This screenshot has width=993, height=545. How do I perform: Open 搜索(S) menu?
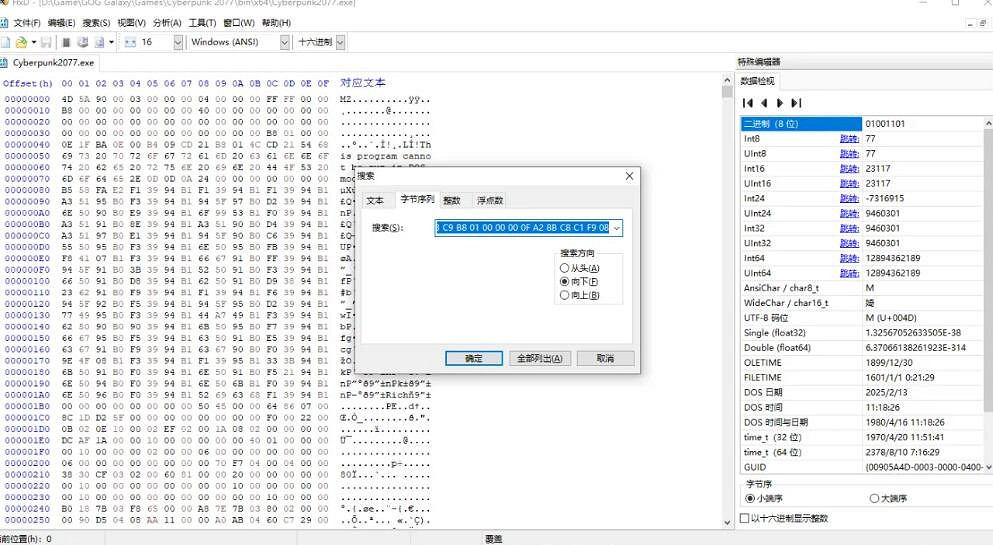(x=96, y=23)
